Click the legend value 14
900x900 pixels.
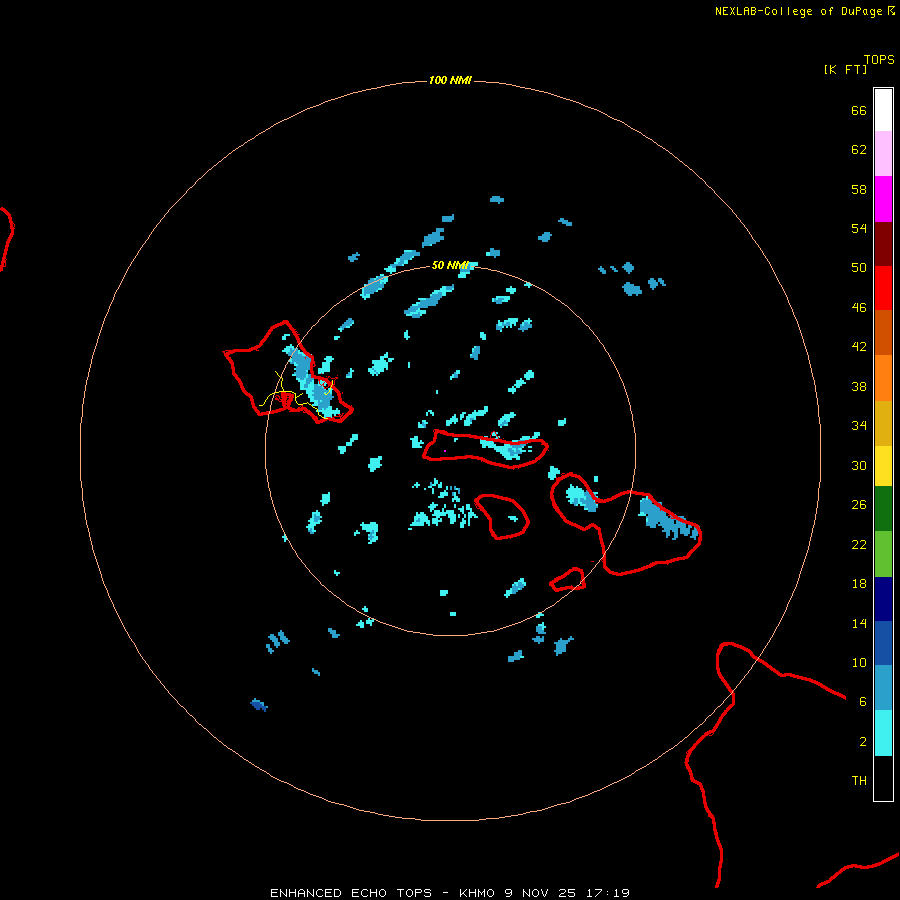pos(859,623)
